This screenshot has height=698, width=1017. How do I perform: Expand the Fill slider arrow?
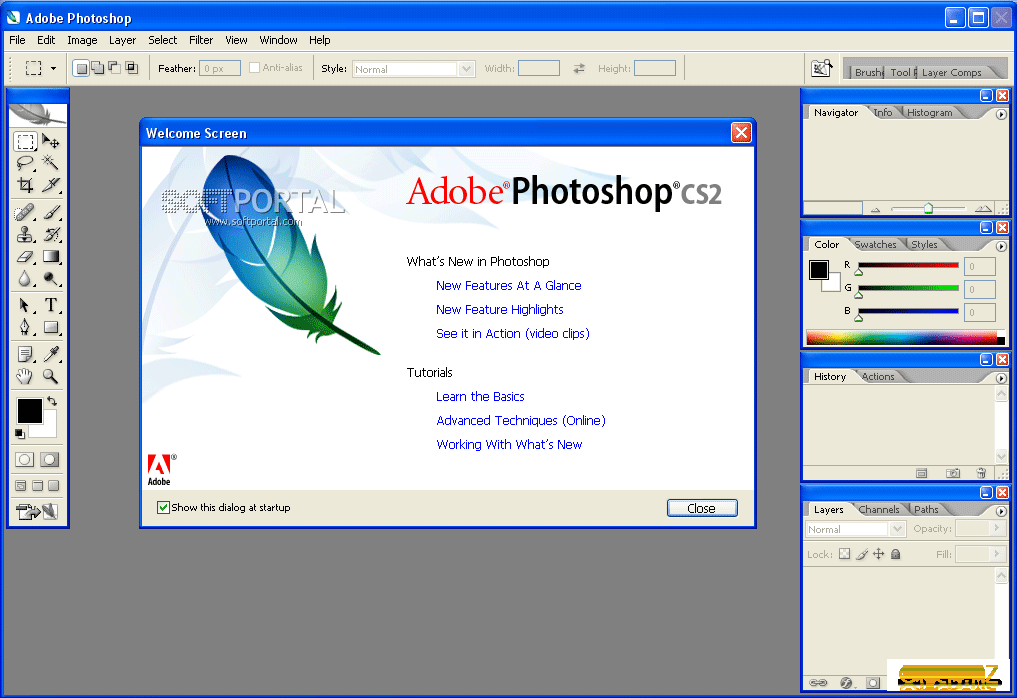coord(998,554)
